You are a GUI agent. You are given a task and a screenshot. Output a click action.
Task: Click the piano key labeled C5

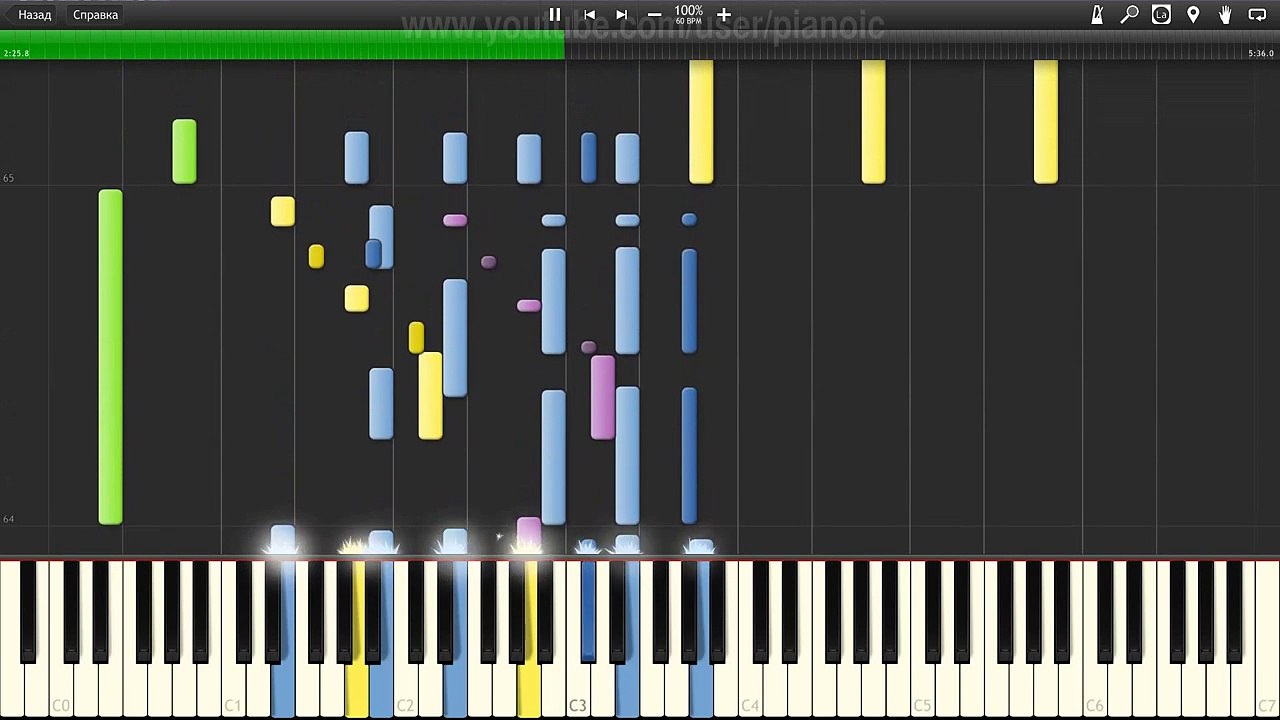[922, 690]
